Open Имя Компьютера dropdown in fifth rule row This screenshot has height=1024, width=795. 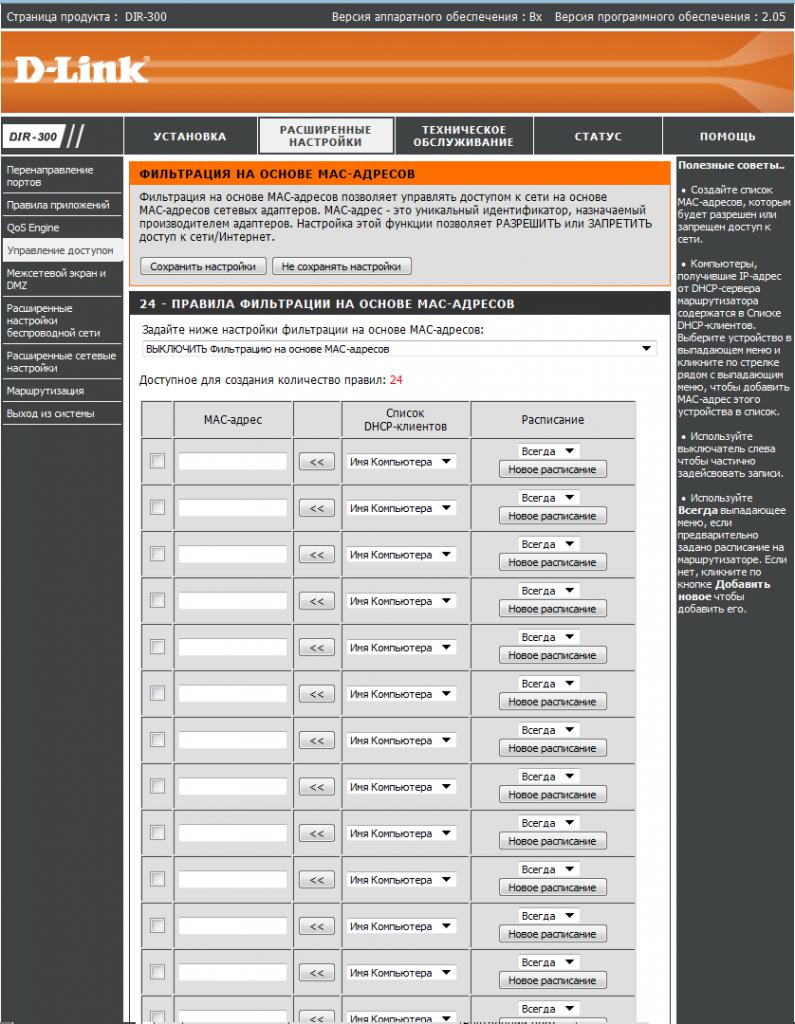[x=400, y=647]
